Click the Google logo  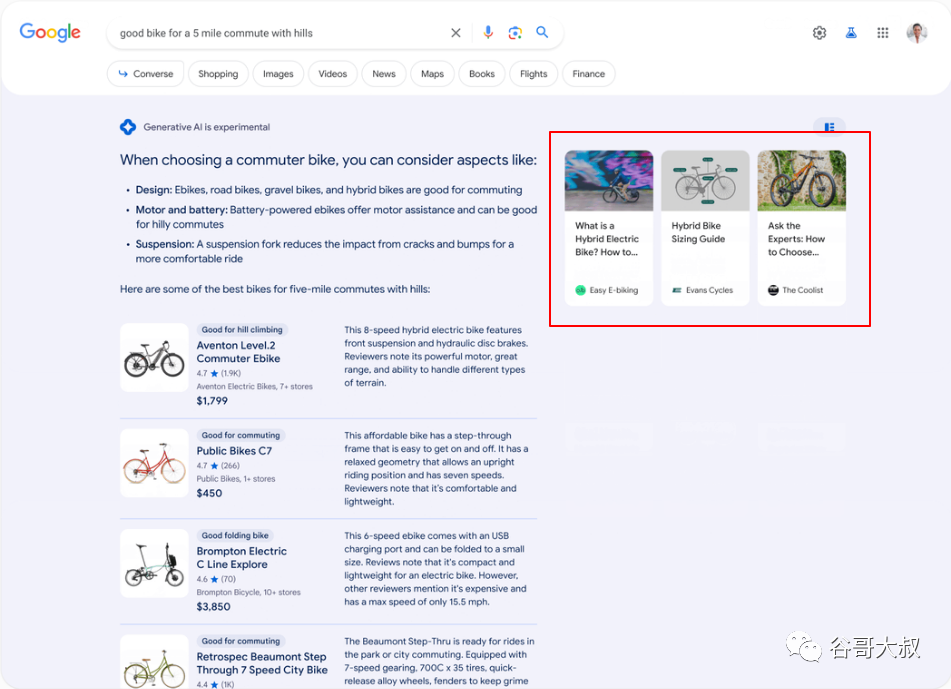[x=50, y=32]
